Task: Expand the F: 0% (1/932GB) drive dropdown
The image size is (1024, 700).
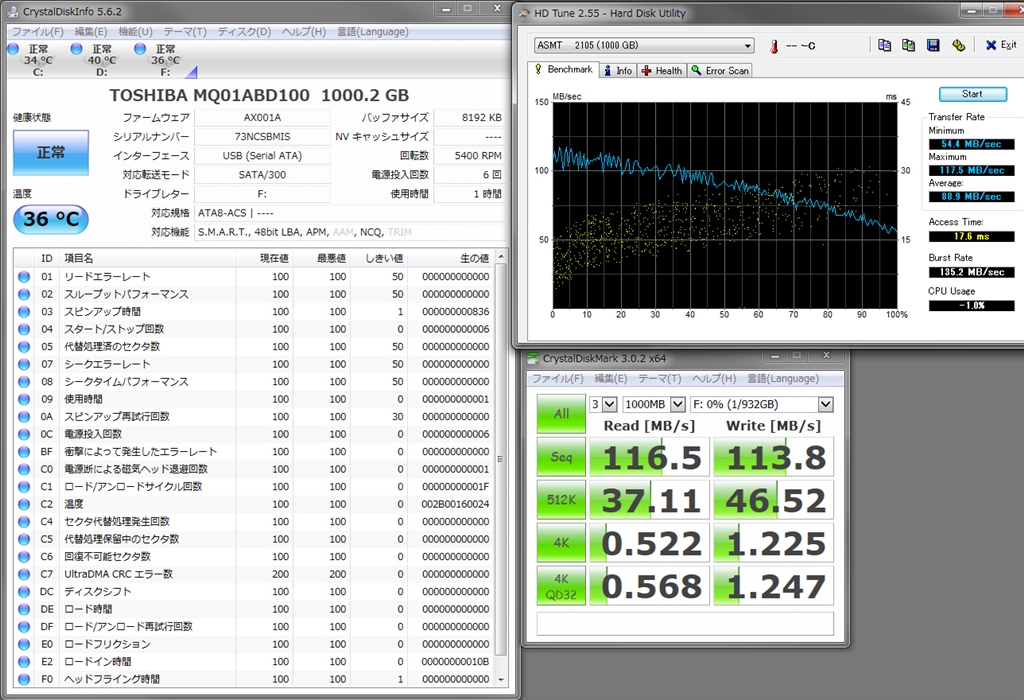Action: point(825,404)
